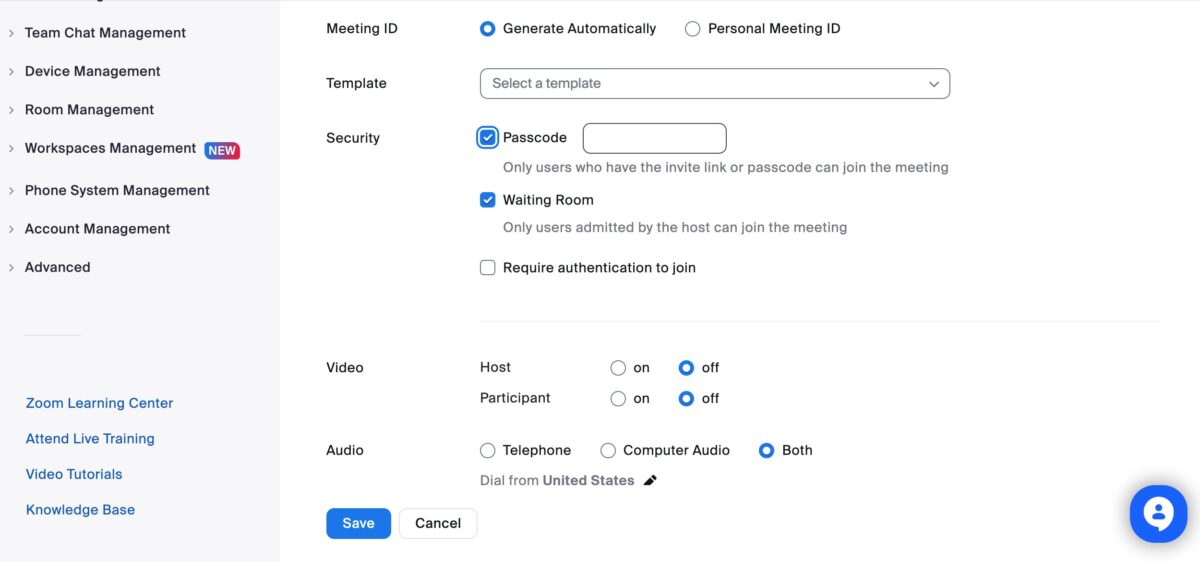
Task: Click the Passcode text field
Action: pos(654,138)
